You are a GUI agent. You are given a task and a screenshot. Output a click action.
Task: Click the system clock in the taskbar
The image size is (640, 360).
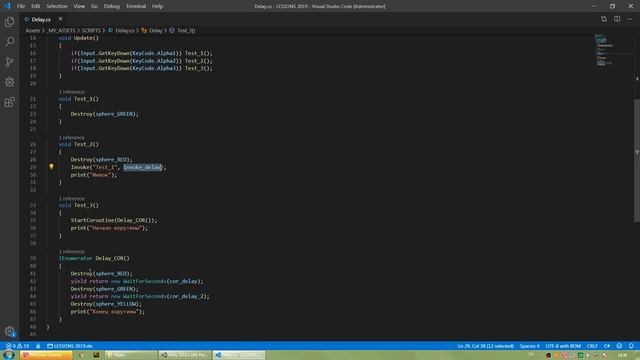622,356
